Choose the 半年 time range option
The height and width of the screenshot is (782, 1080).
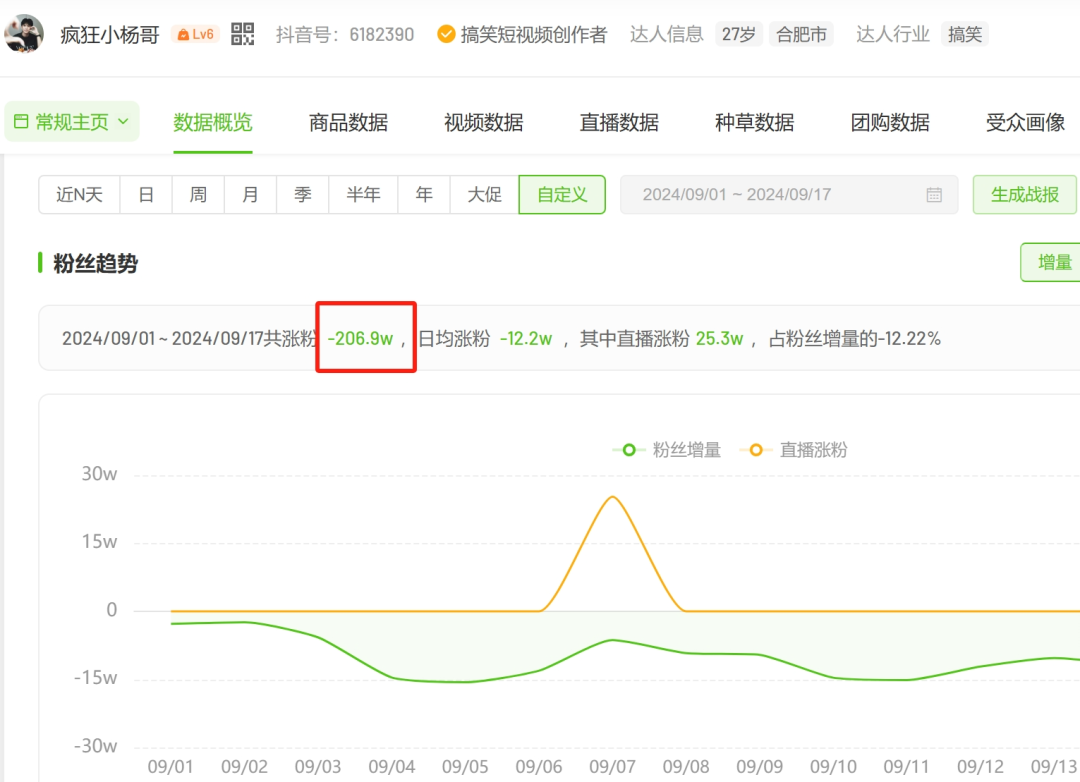point(363,195)
